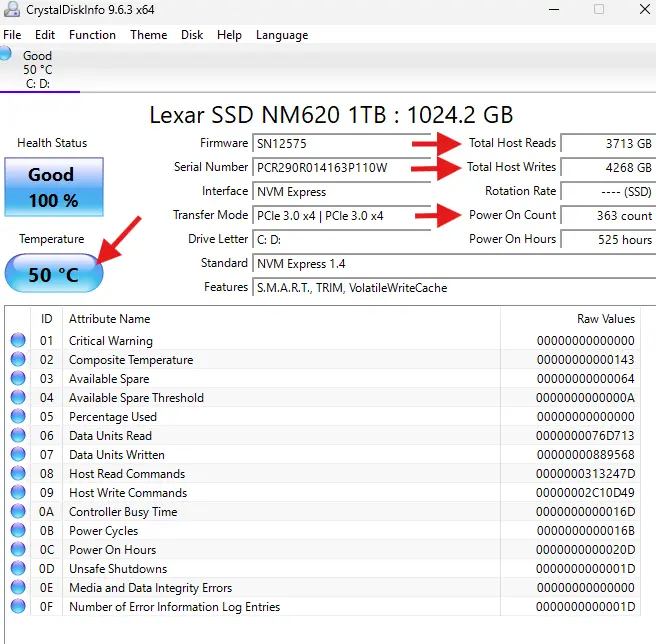Click the status orb for attribute 0C Power On Hours
This screenshot has height=644, width=656.
click(18, 549)
